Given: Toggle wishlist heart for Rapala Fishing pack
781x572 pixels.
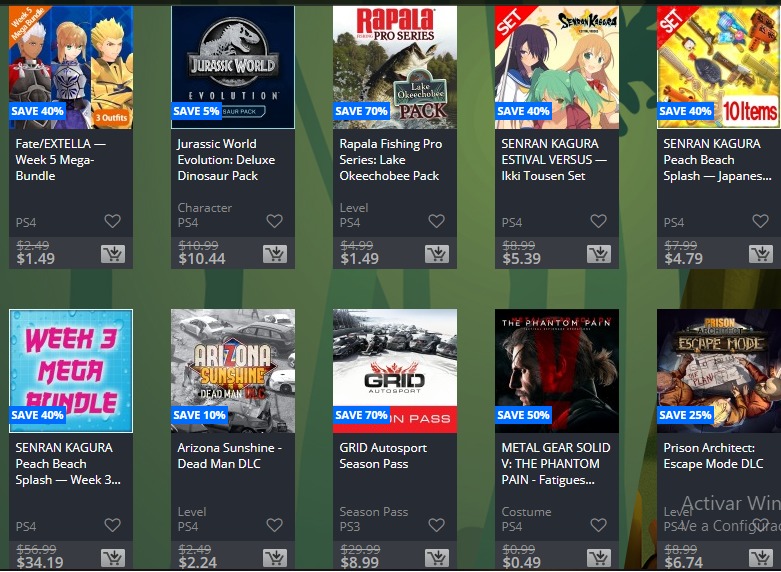Looking at the screenshot, I should (436, 221).
